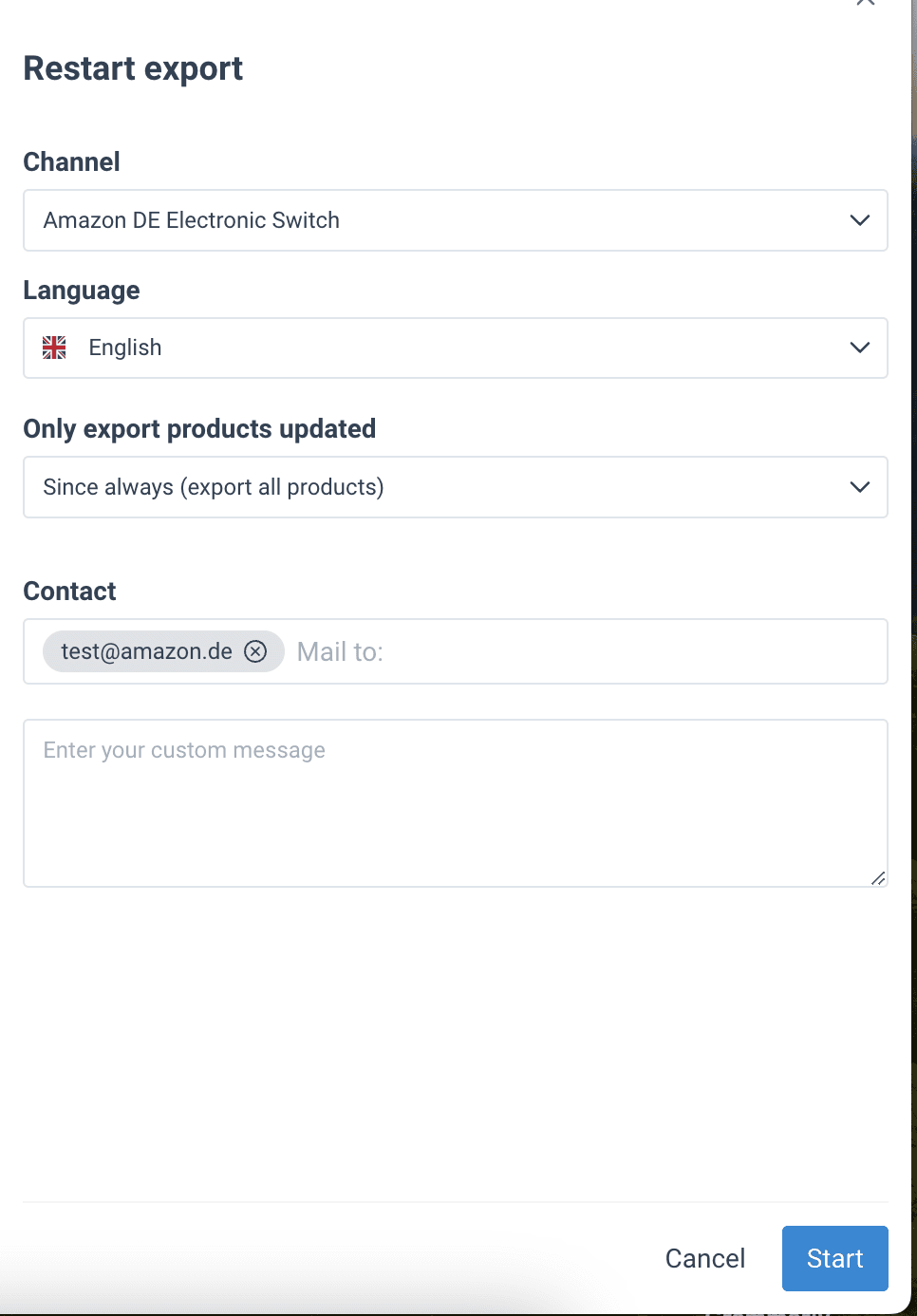Screen dimensions: 917x1316
Task: Click the Channel field label
Action: coord(71,161)
